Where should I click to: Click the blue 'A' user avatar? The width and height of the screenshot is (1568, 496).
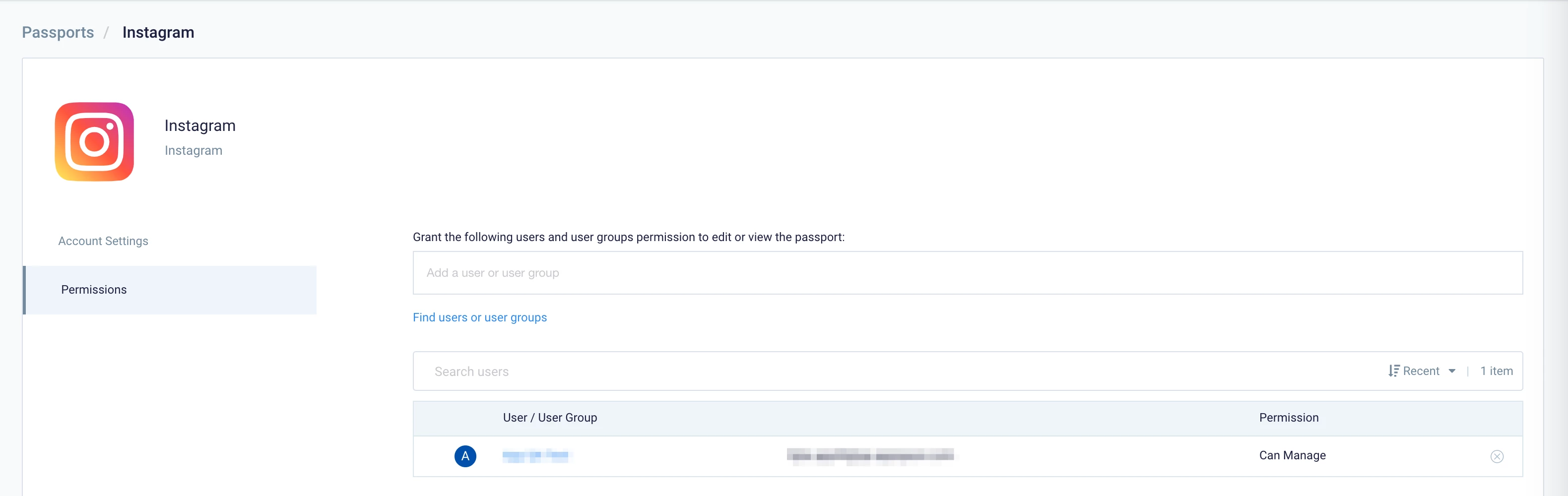[x=465, y=456]
